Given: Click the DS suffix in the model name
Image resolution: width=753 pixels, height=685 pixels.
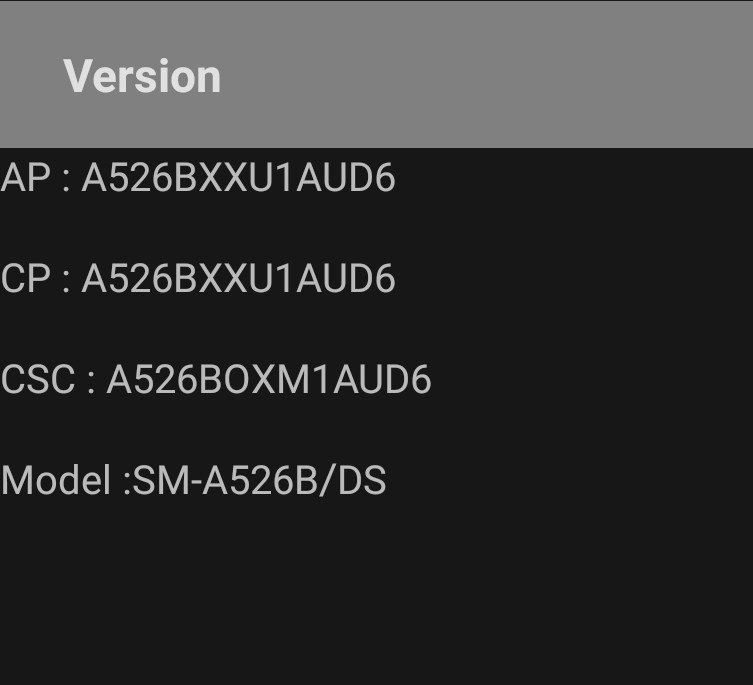Looking at the screenshot, I should [x=362, y=480].
